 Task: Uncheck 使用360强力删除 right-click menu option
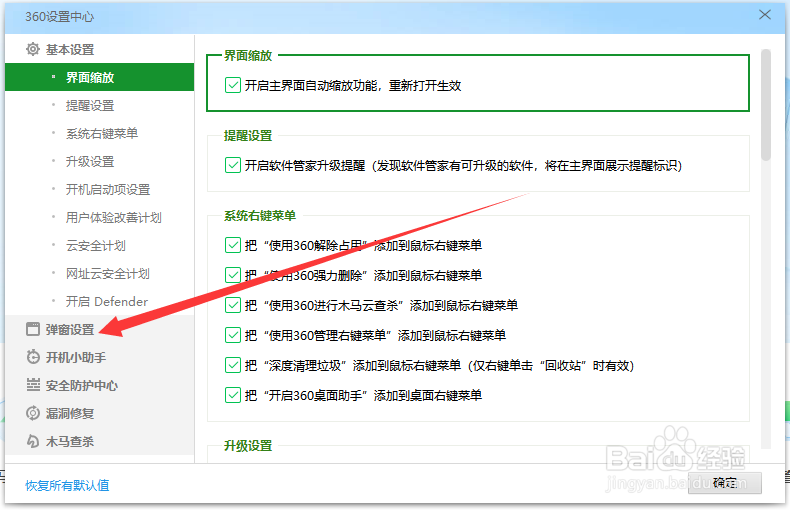pyautogui.click(x=233, y=275)
